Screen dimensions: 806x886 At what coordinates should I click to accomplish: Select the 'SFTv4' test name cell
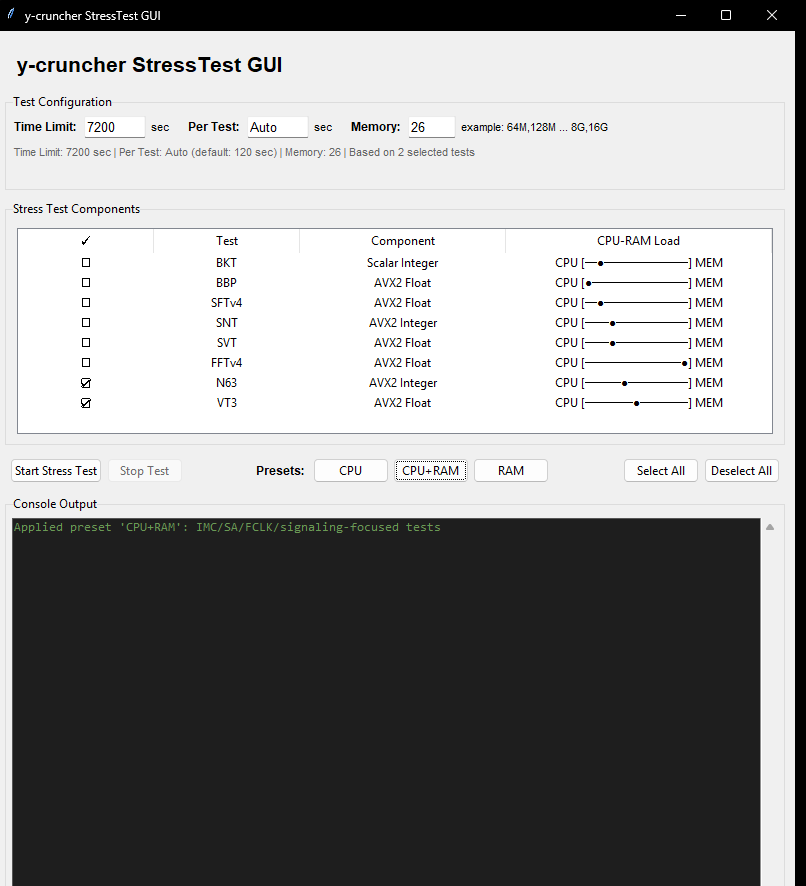pyautogui.click(x=226, y=303)
